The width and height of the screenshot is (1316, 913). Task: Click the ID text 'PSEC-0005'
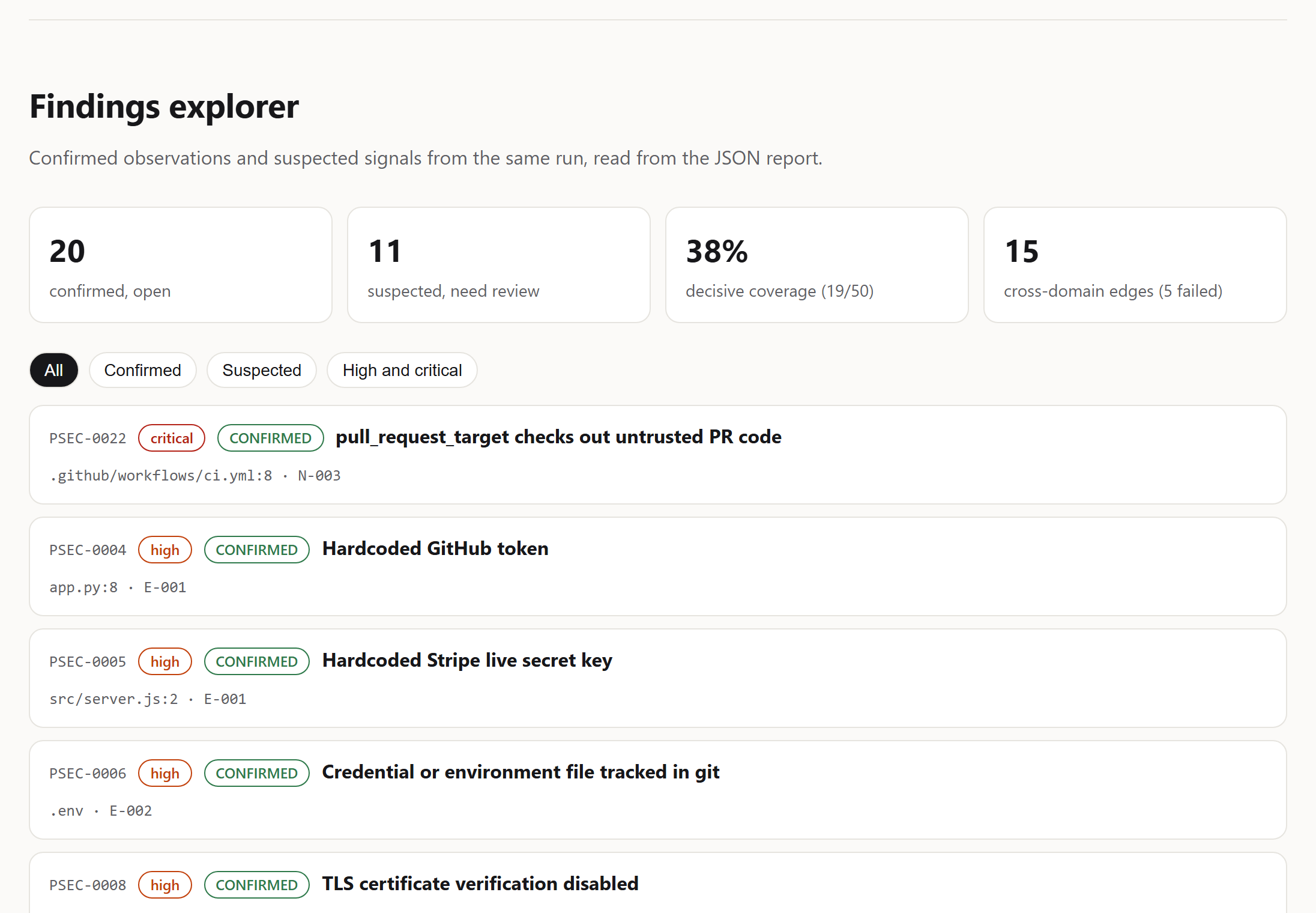88,662
